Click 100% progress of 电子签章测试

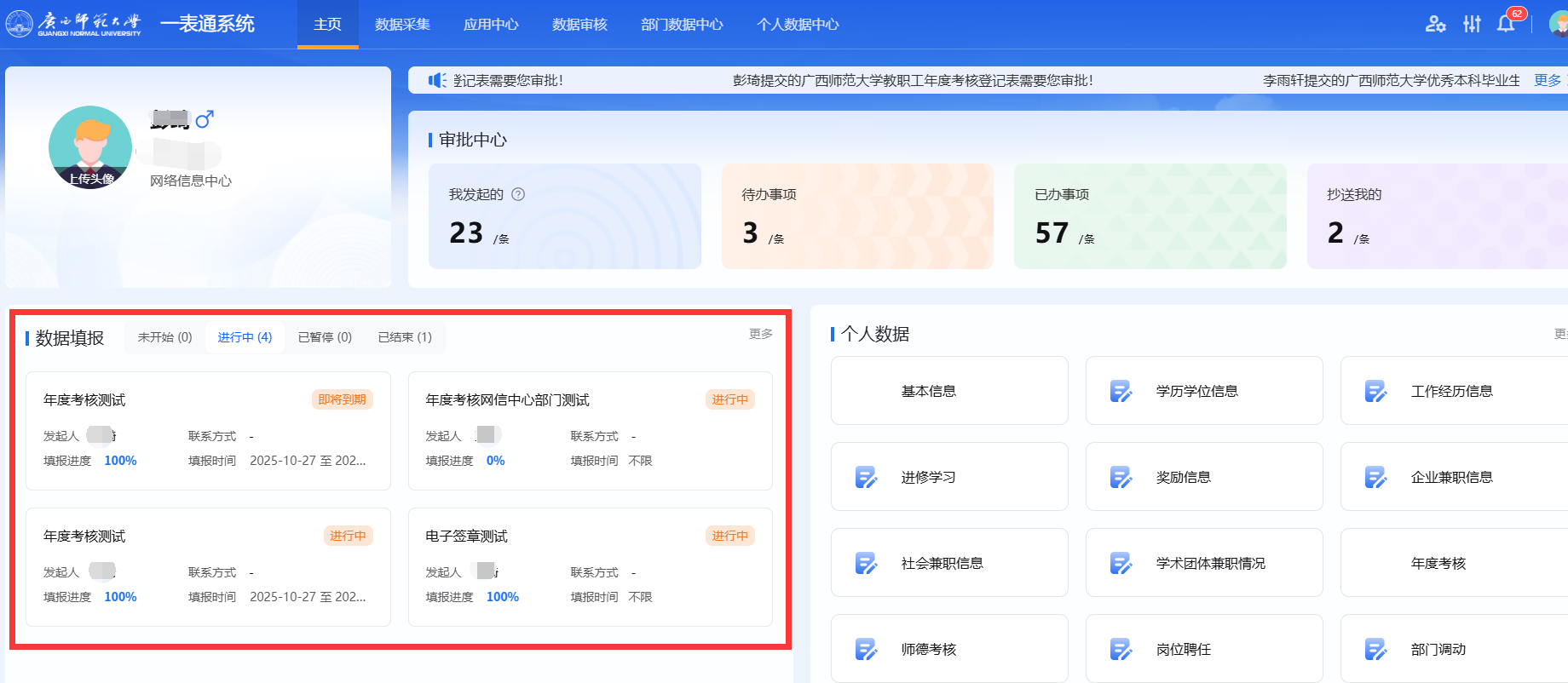tap(502, 597)
